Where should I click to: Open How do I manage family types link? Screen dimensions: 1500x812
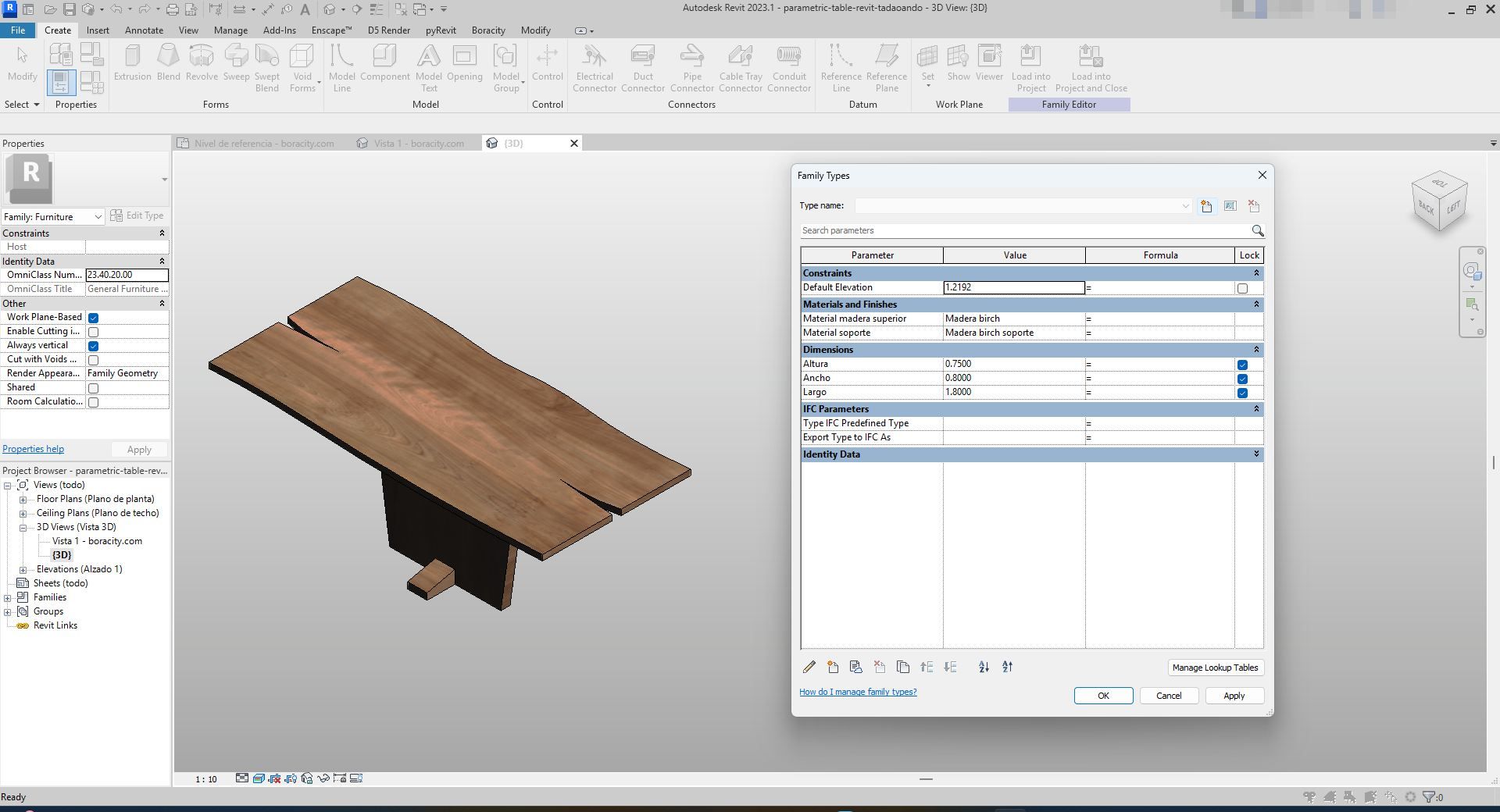pyautogui.click(x=858, y=692)
